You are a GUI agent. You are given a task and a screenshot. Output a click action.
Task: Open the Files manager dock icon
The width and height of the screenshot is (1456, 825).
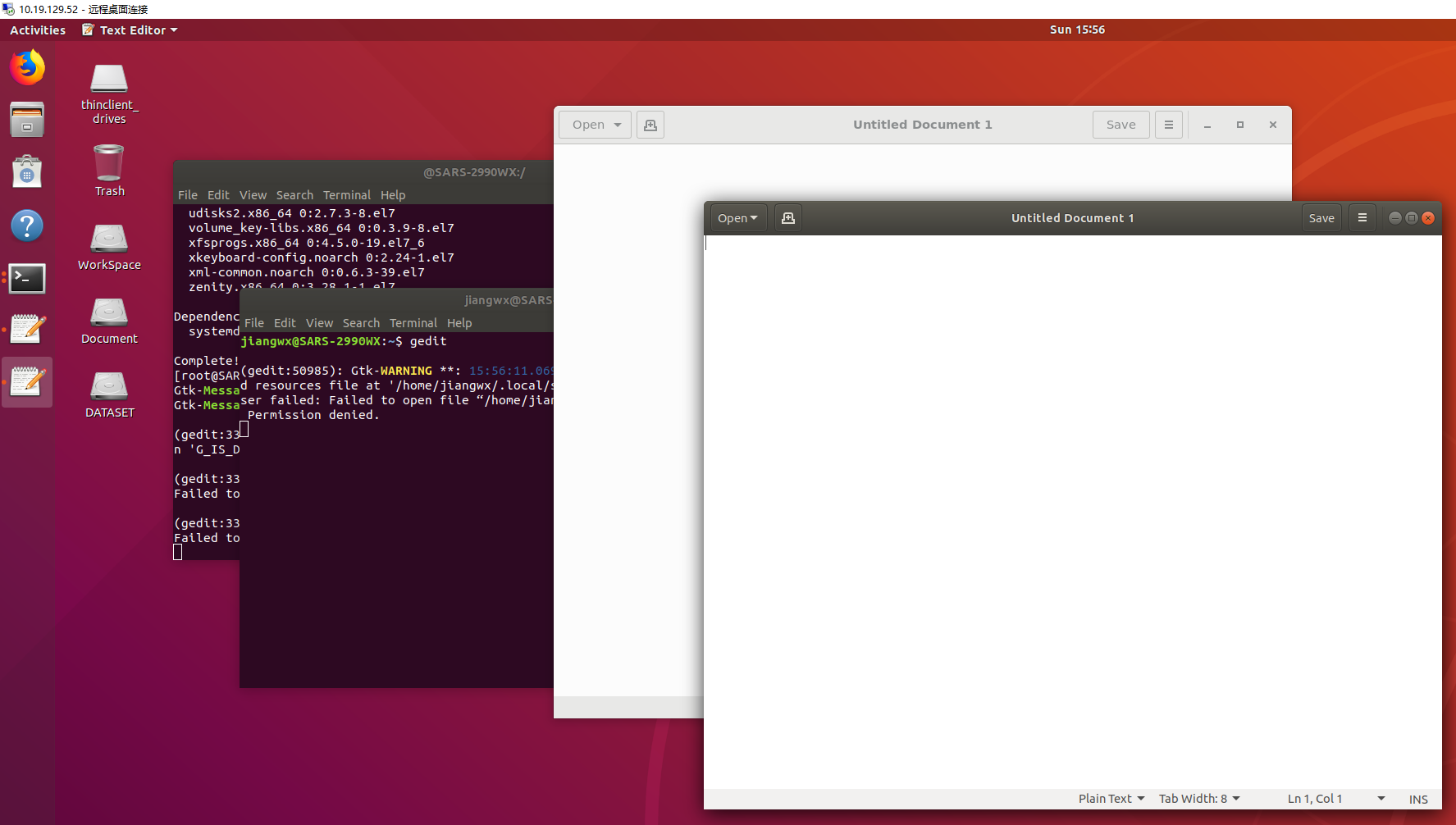[27, 120]
